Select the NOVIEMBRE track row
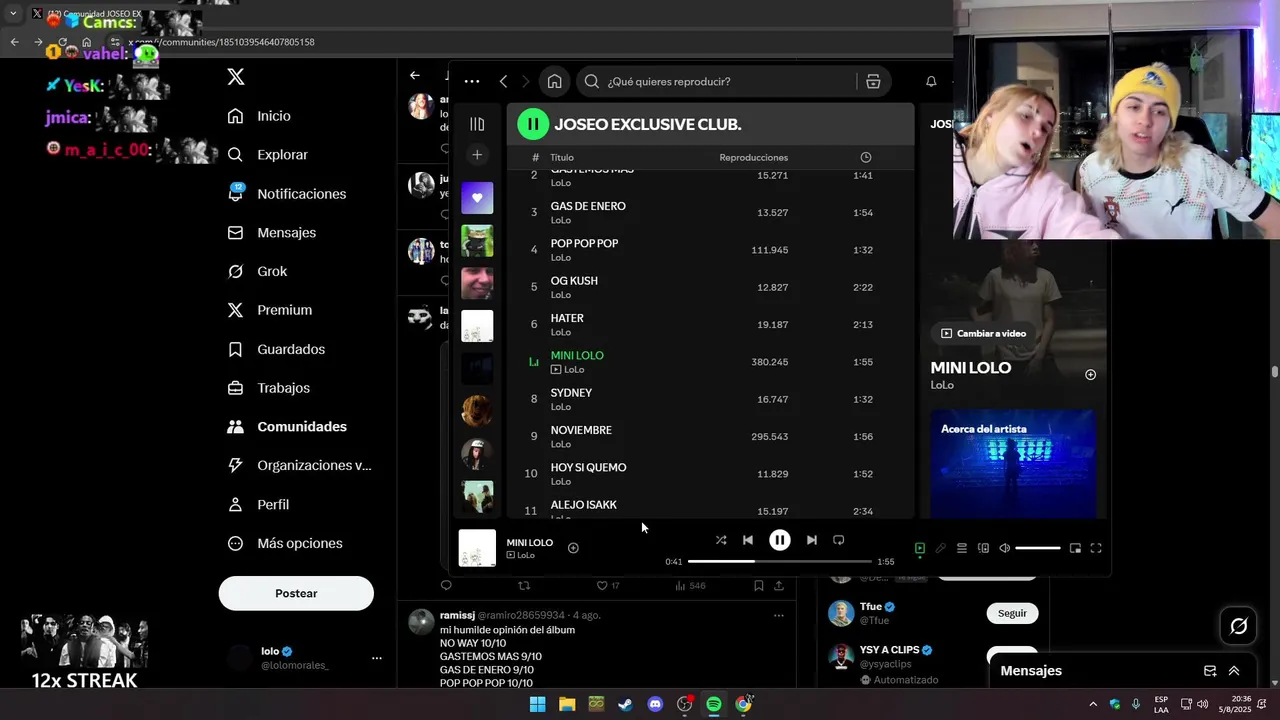This screenshot has width=1280, height=720. point(710,436)
